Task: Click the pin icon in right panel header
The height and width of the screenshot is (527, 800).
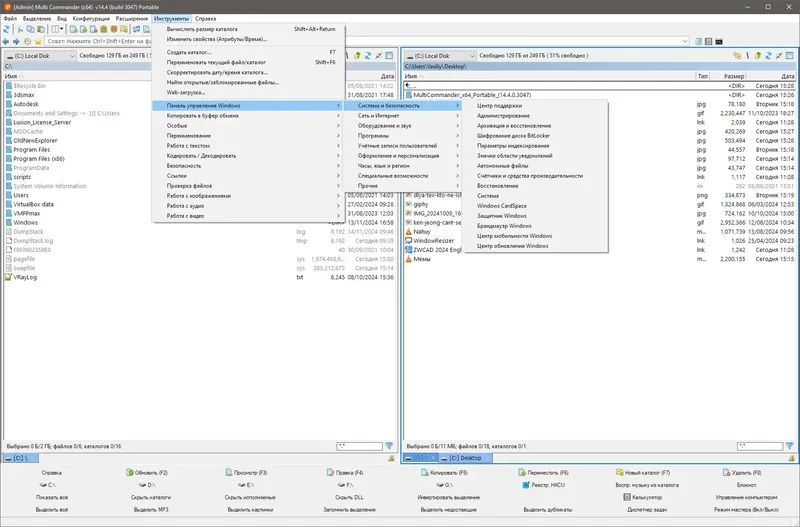Action: coord(779,56)
